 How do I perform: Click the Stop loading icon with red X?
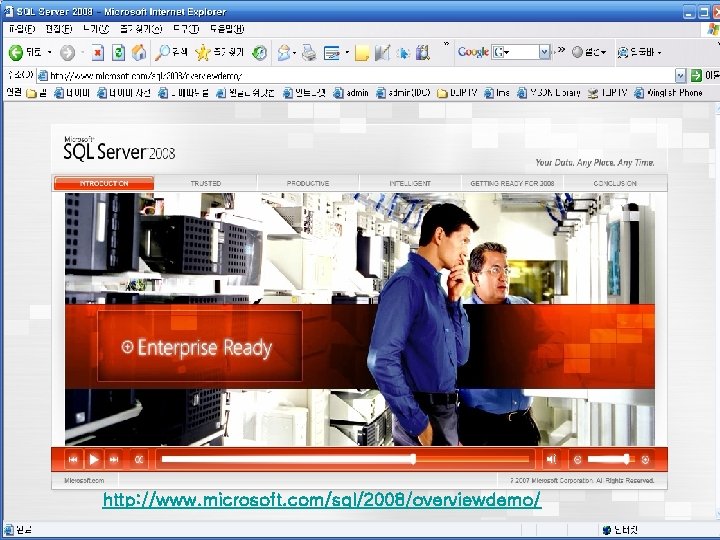pos(97,53)
